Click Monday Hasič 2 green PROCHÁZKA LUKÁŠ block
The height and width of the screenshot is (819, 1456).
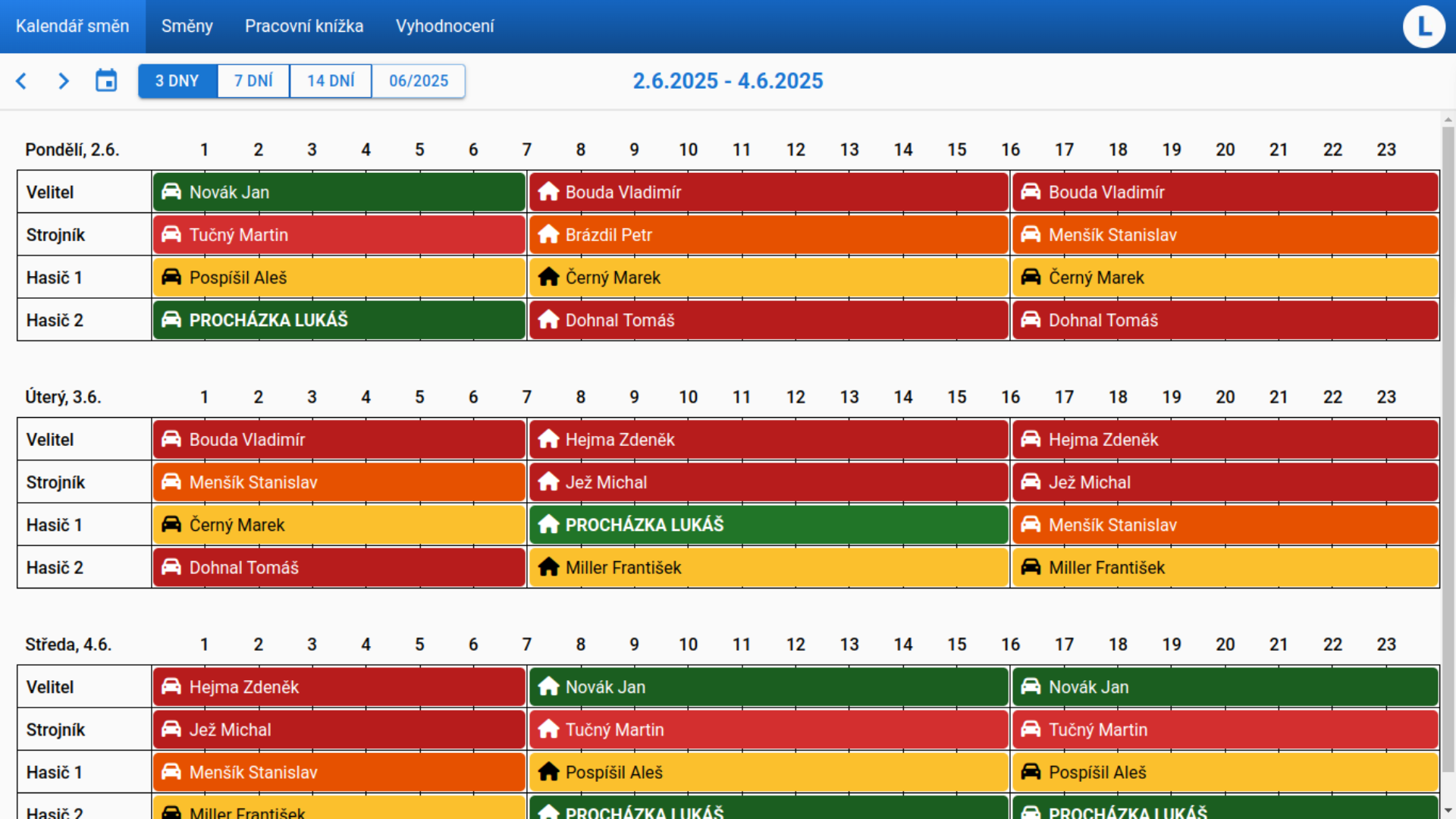339,320
